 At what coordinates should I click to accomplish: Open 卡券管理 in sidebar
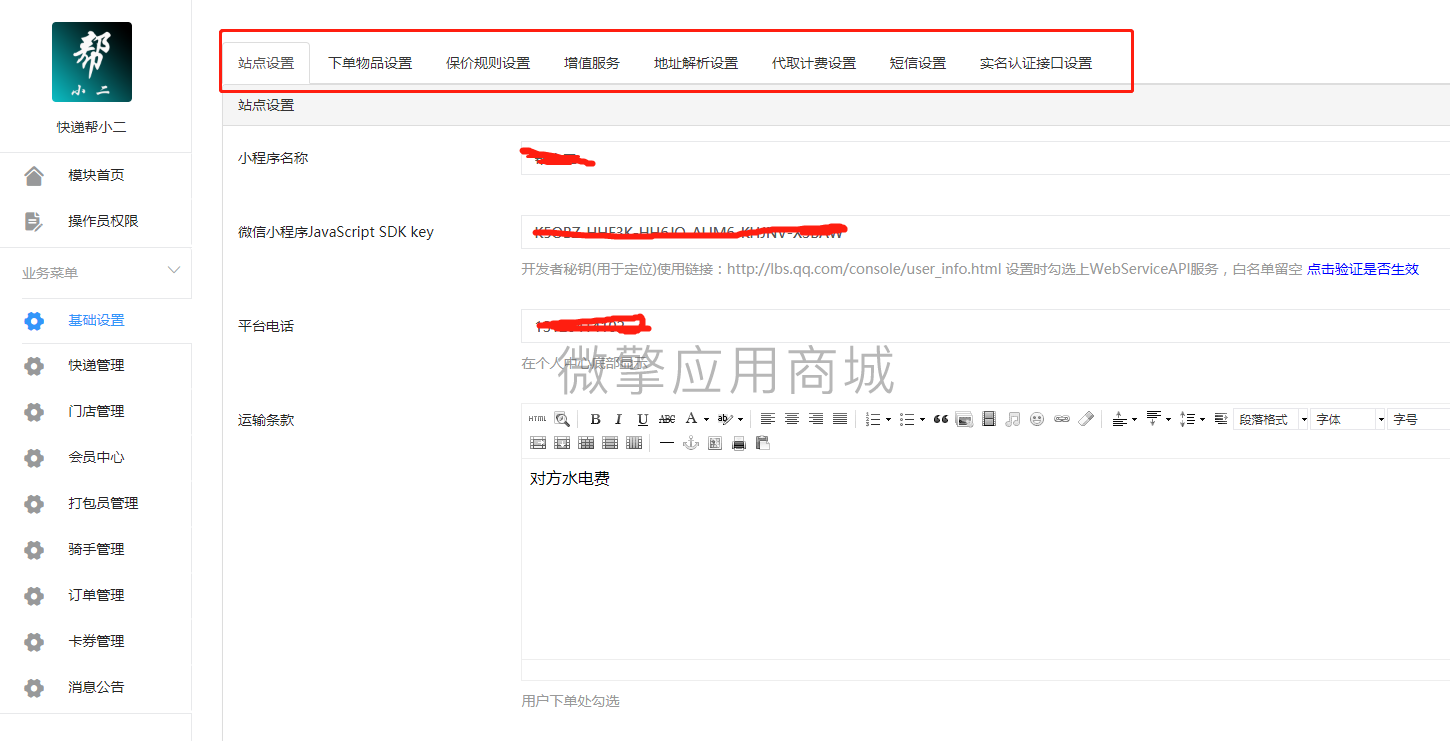(96, 641)
